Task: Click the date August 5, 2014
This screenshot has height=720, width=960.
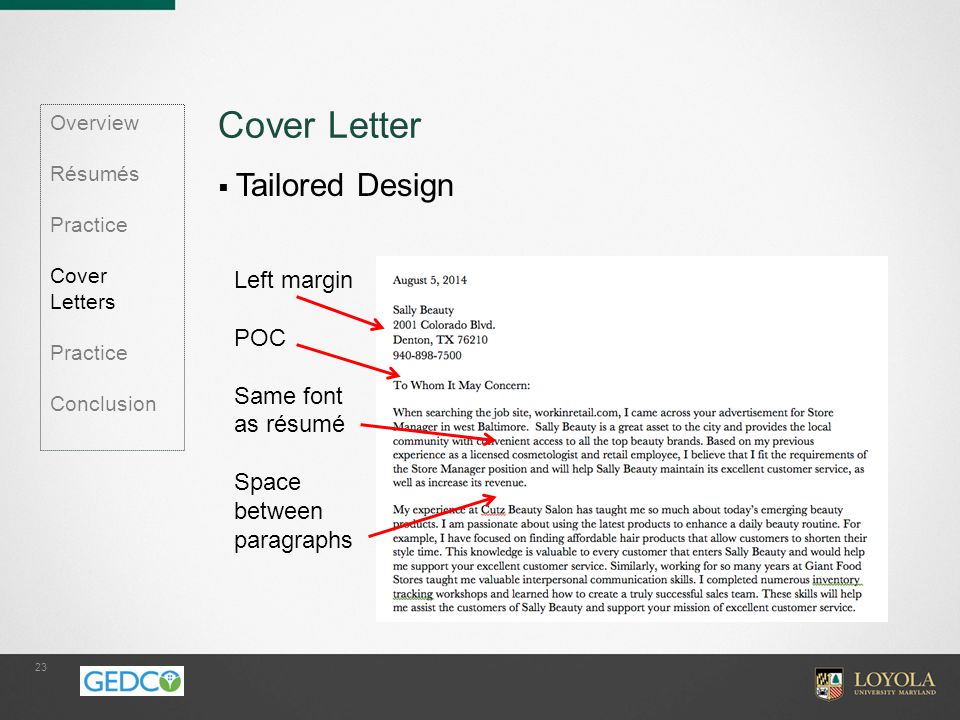Action: click(429, 280)
